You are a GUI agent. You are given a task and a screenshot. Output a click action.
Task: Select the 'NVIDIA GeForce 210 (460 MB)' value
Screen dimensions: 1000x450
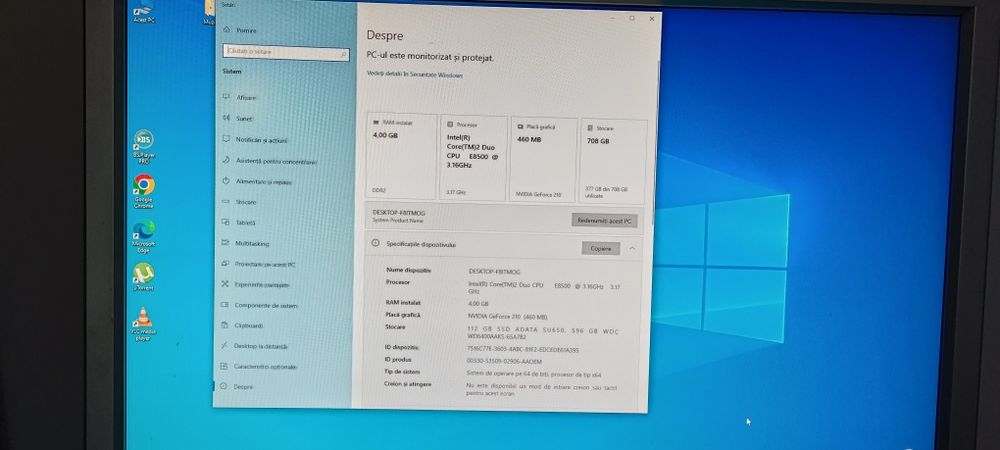pos(508,317)
